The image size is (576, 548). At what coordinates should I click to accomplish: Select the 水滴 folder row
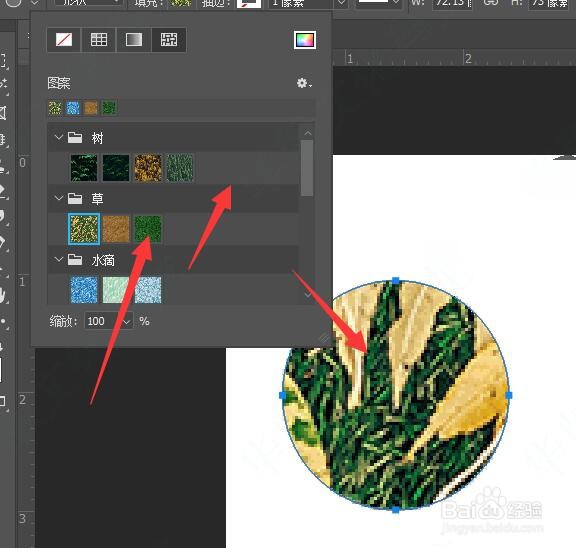pyautogui.click(x=173, y=260)
